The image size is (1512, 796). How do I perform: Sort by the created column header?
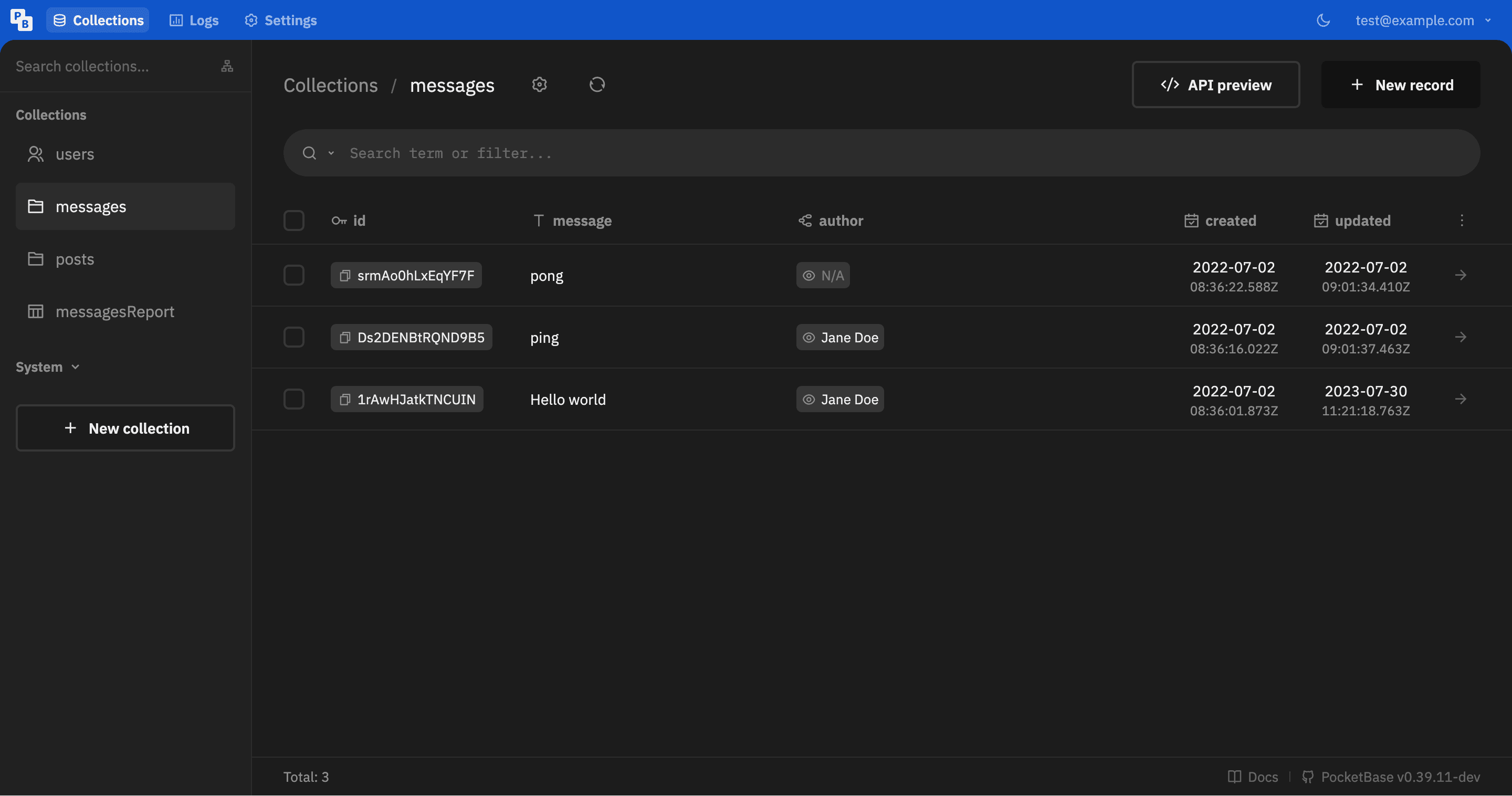[x=1221, y=221]
